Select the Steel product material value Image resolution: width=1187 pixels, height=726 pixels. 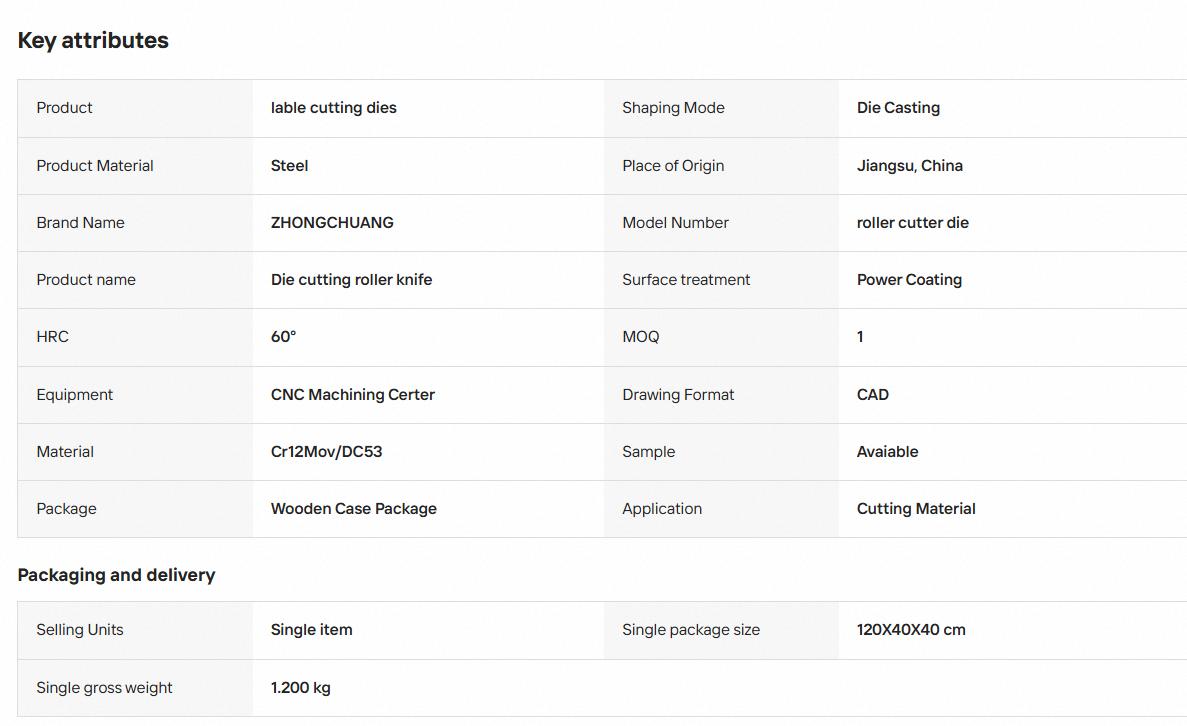pyautogui.click(x=290, y=166)
